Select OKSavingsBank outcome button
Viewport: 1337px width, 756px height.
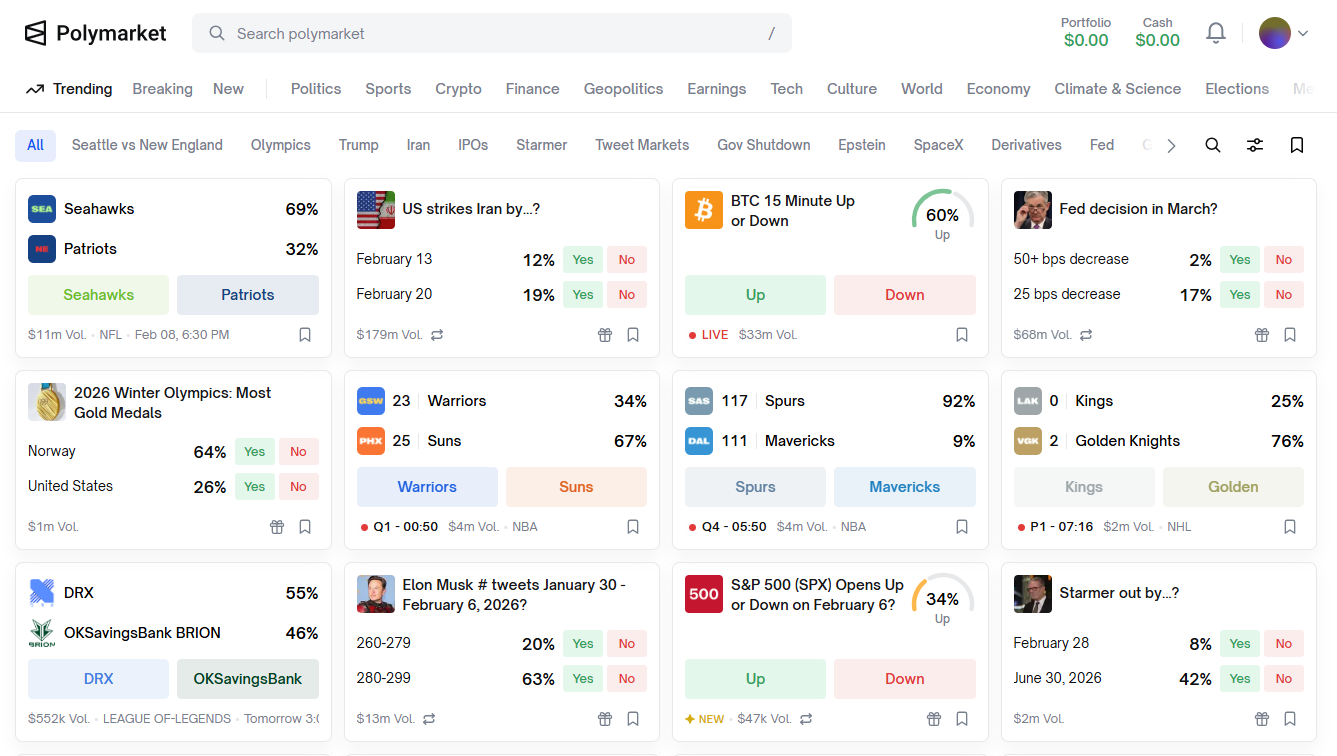[x=248, y=679]
